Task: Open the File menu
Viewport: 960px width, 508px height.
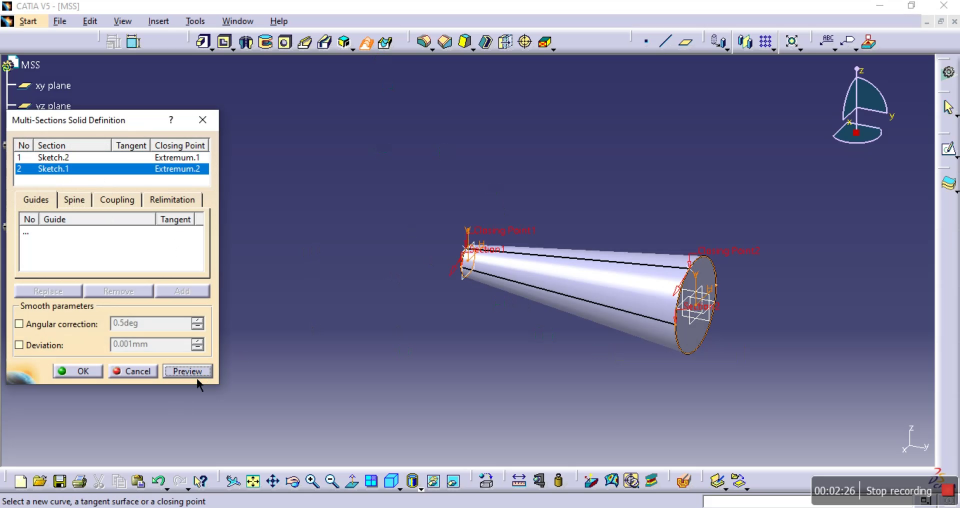Action: [x=59, y=21]
